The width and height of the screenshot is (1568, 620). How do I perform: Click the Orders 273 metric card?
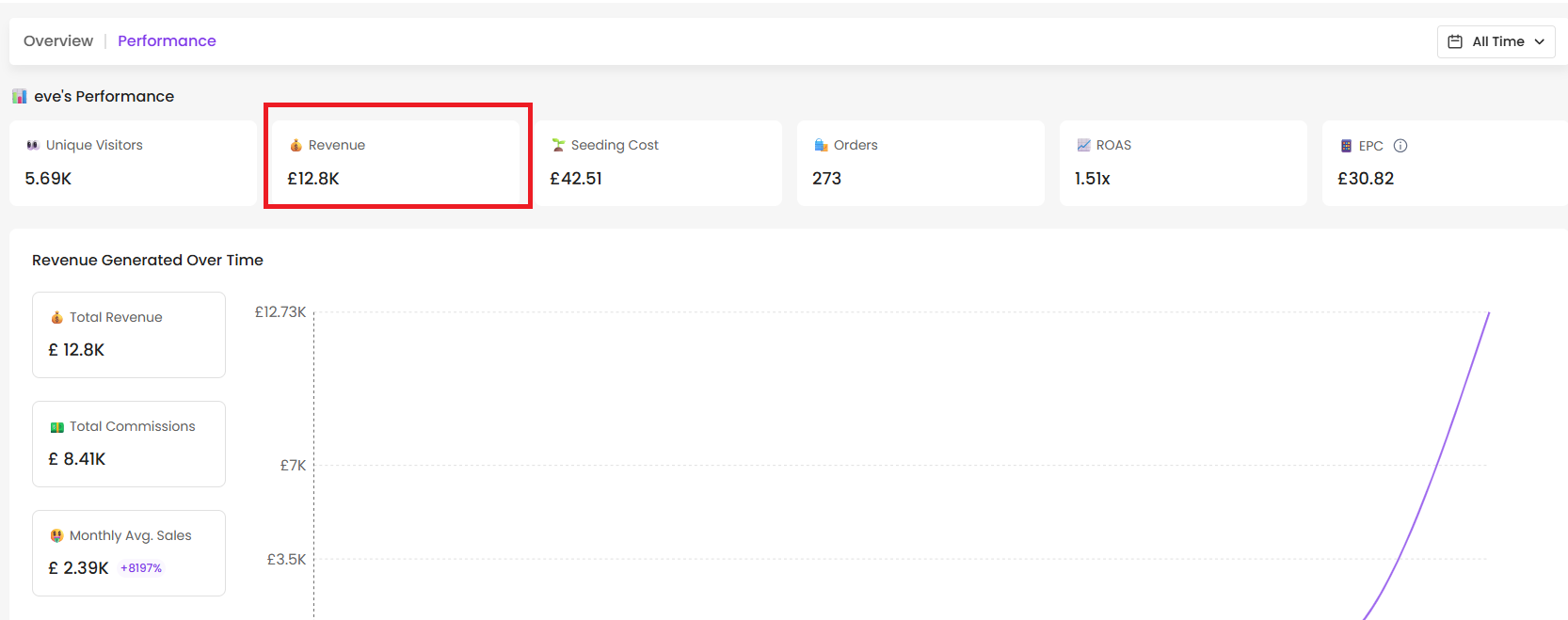920,163
